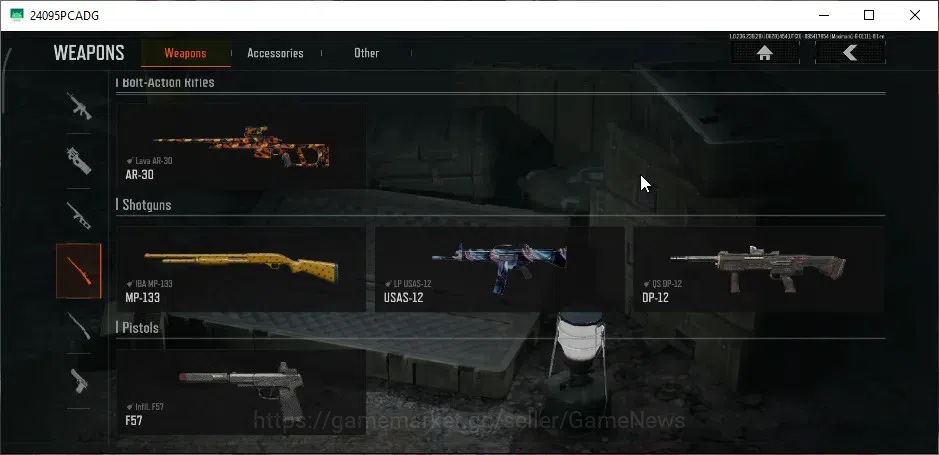Select the pistol category sidebar icon
Screen dimensions: 939x455
click(78, 381)
